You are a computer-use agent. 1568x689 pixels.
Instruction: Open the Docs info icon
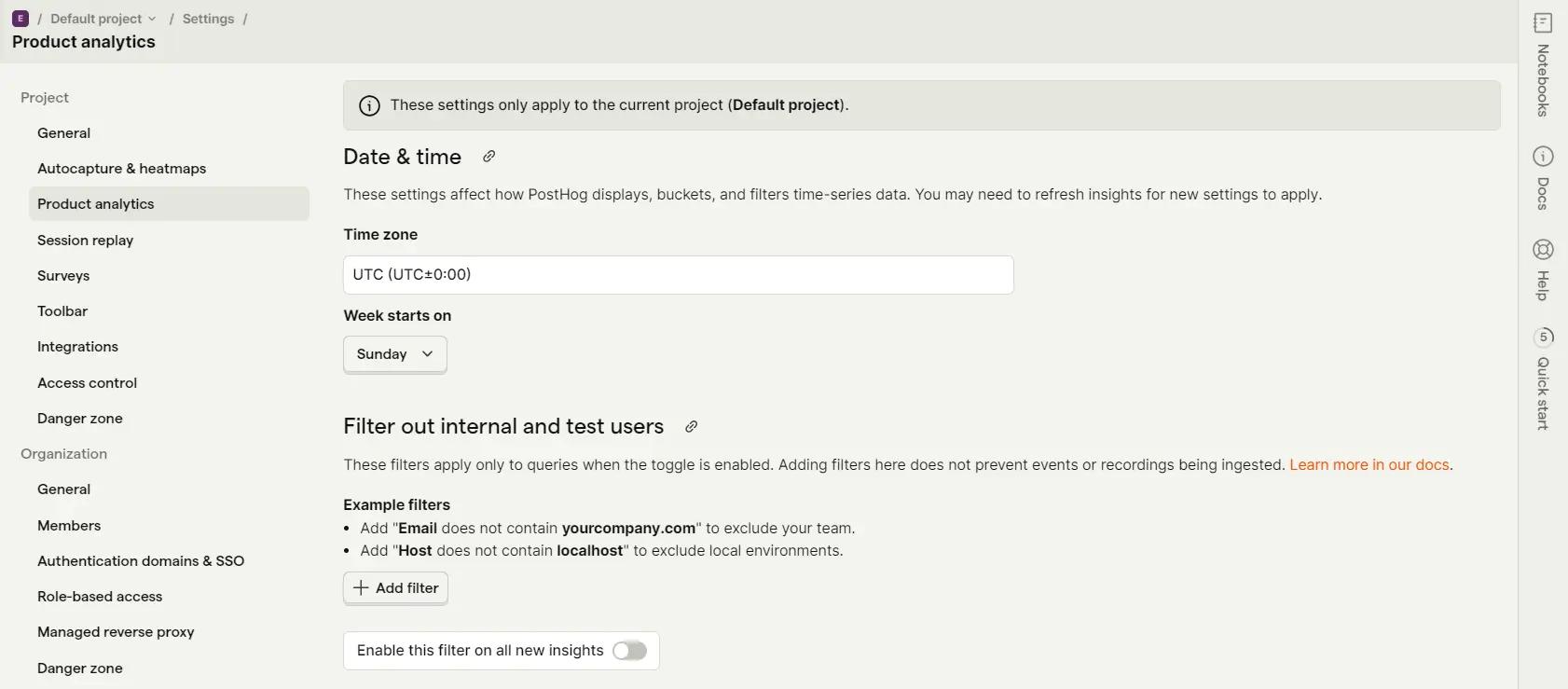click(x=1543, y=156)
